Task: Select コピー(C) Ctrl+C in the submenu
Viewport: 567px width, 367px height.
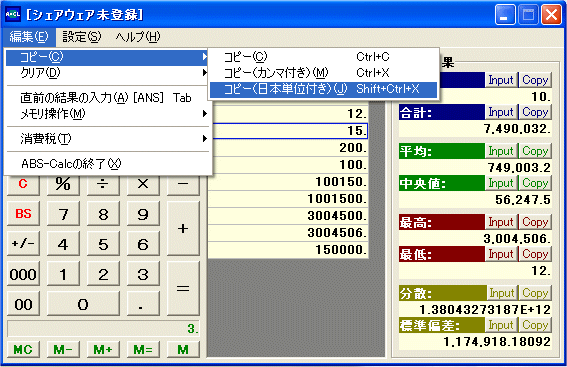Action: coord(323,57)
